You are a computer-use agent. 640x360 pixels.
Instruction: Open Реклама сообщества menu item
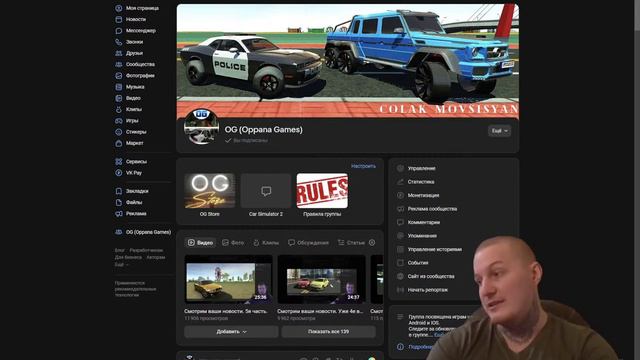(432, 209)
